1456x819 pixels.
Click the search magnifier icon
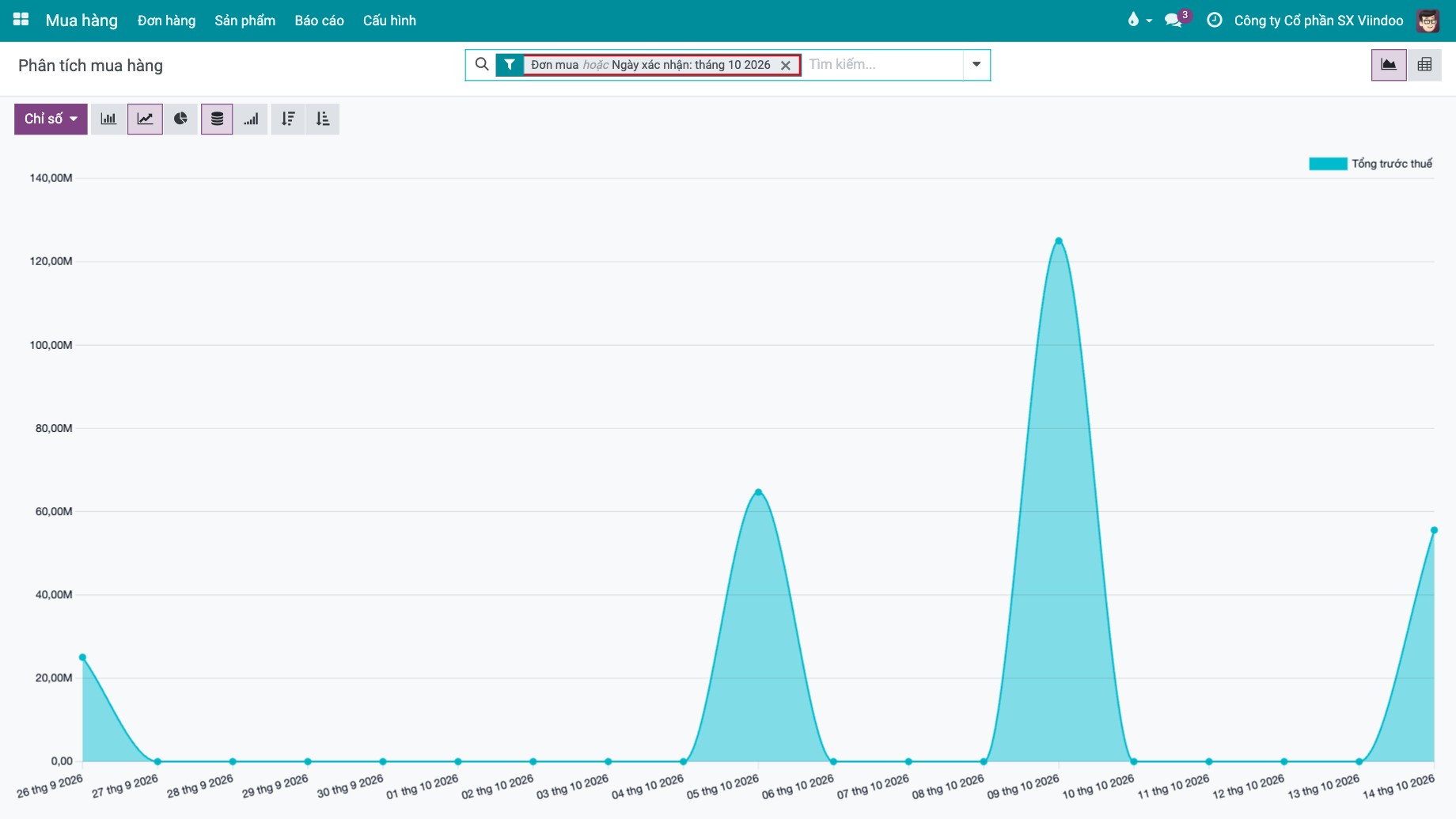[x=481, y=64]
